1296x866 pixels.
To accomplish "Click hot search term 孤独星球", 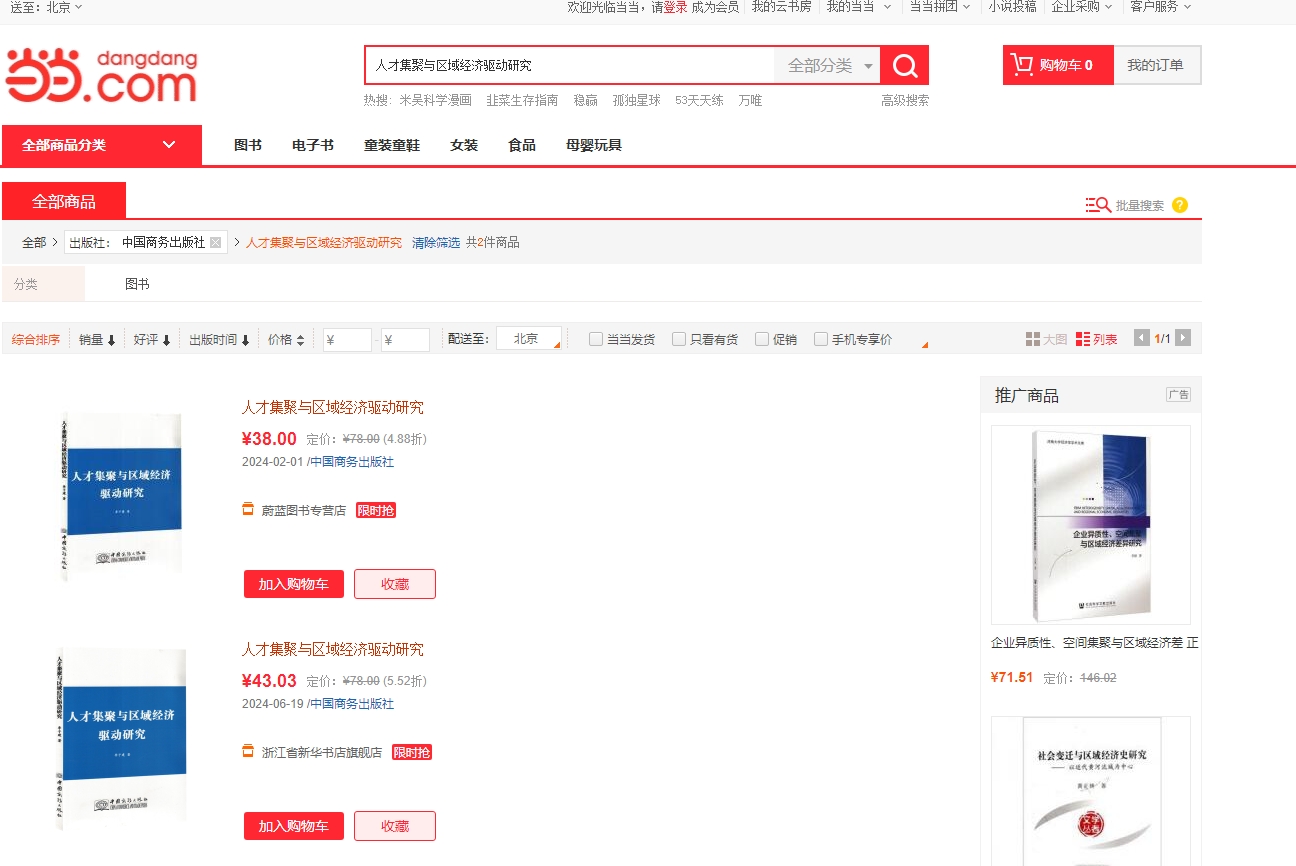I will tap(637, 100).
